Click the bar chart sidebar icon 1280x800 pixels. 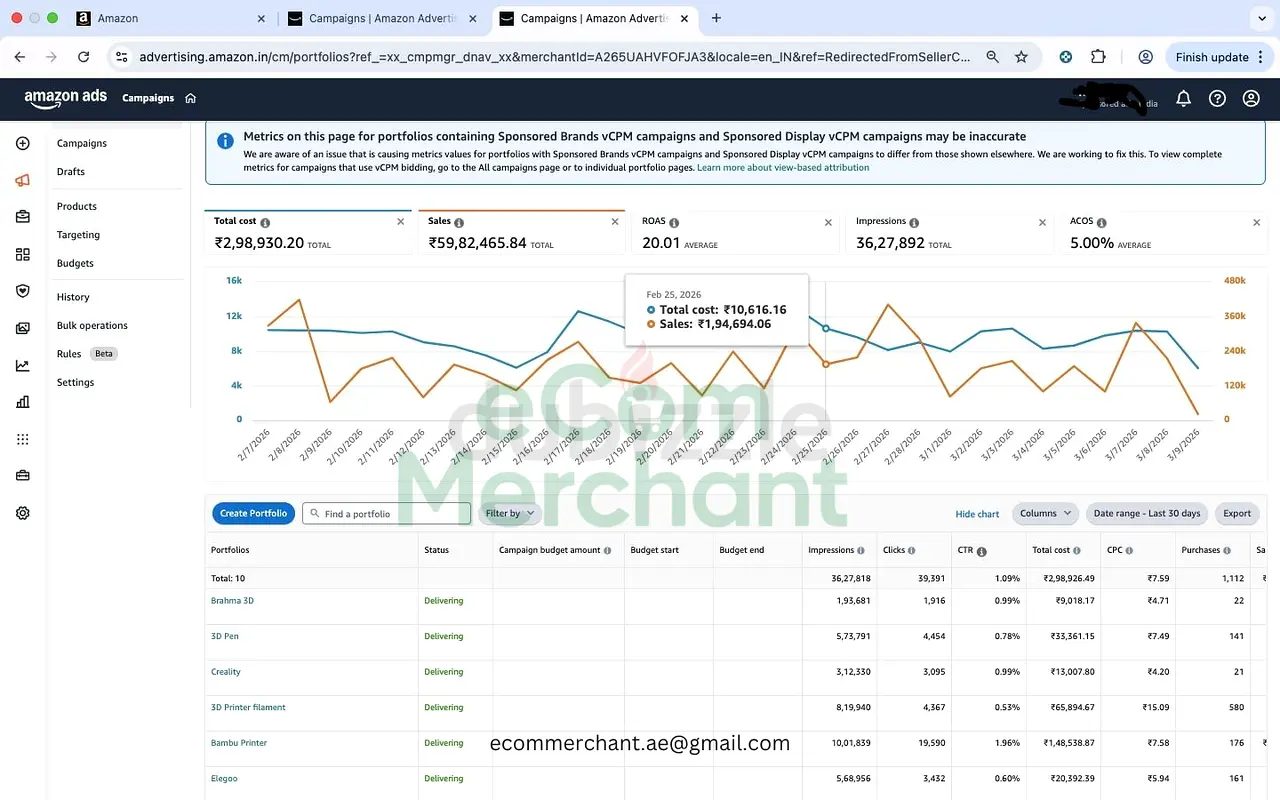point(23,402)
